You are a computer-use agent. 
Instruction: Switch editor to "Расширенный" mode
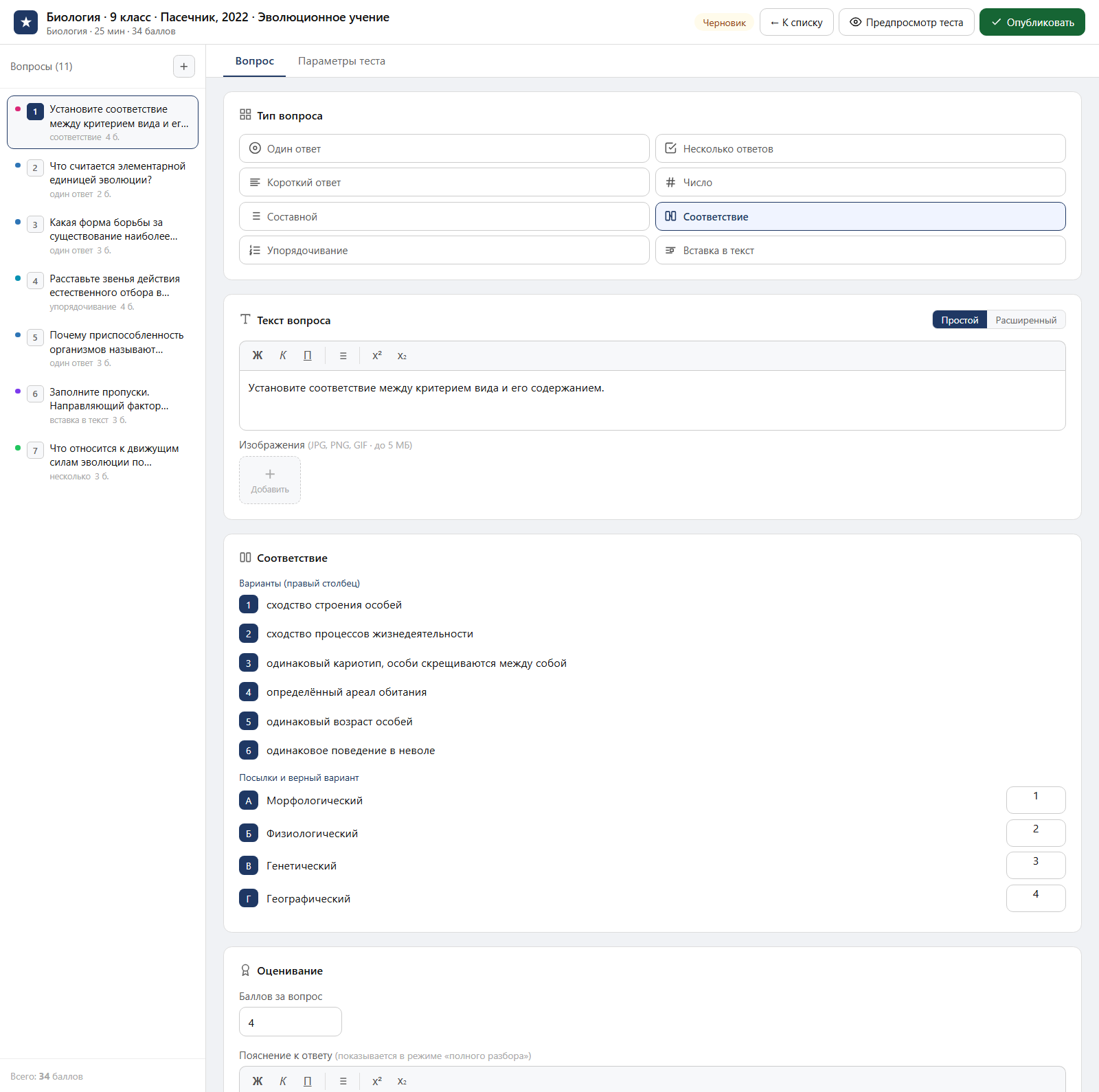tap(1026, 320)
